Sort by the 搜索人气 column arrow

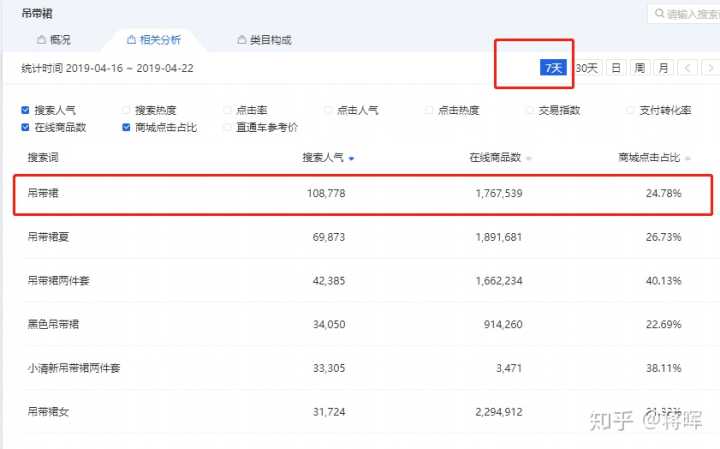coord(351,159)
